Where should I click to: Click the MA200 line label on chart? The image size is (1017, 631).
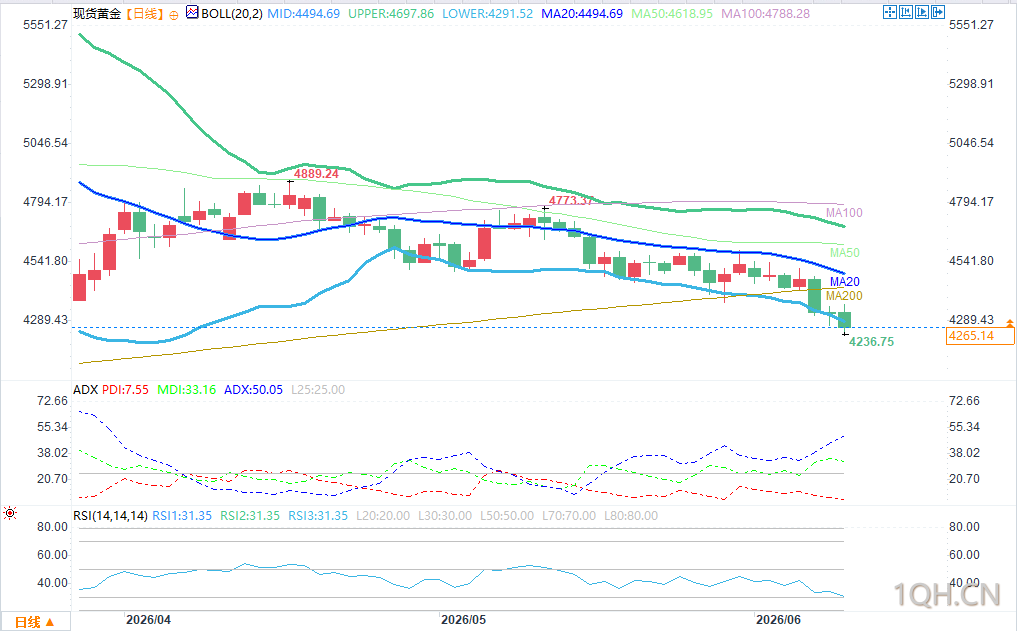click(x=844, y=296)
